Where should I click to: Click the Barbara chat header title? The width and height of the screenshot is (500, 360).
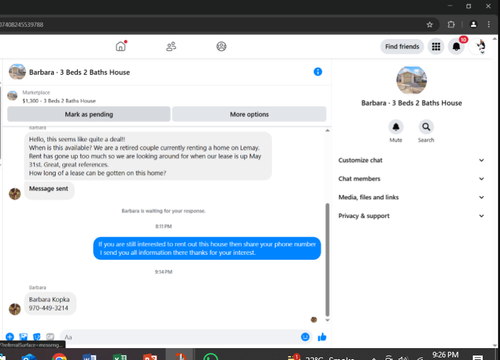tap(79, 72)
